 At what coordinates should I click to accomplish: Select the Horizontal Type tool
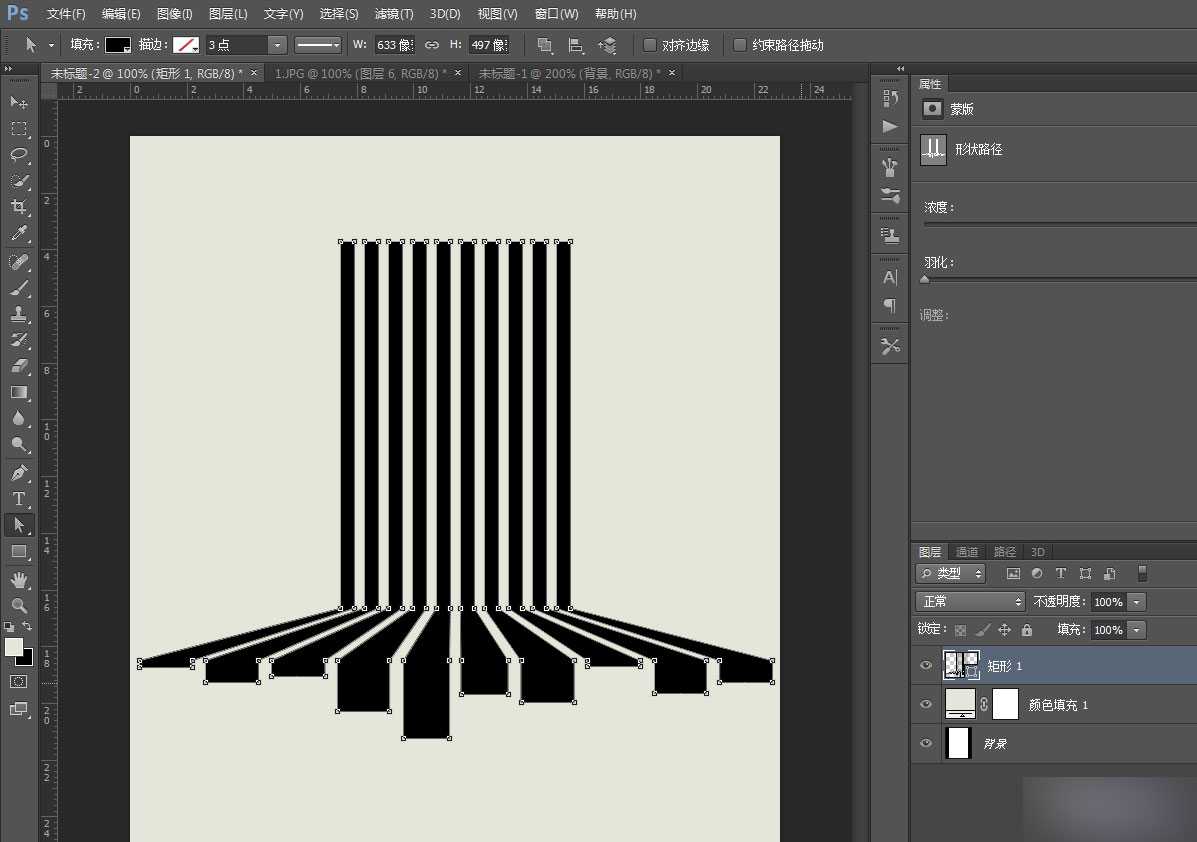coord(19,499)
